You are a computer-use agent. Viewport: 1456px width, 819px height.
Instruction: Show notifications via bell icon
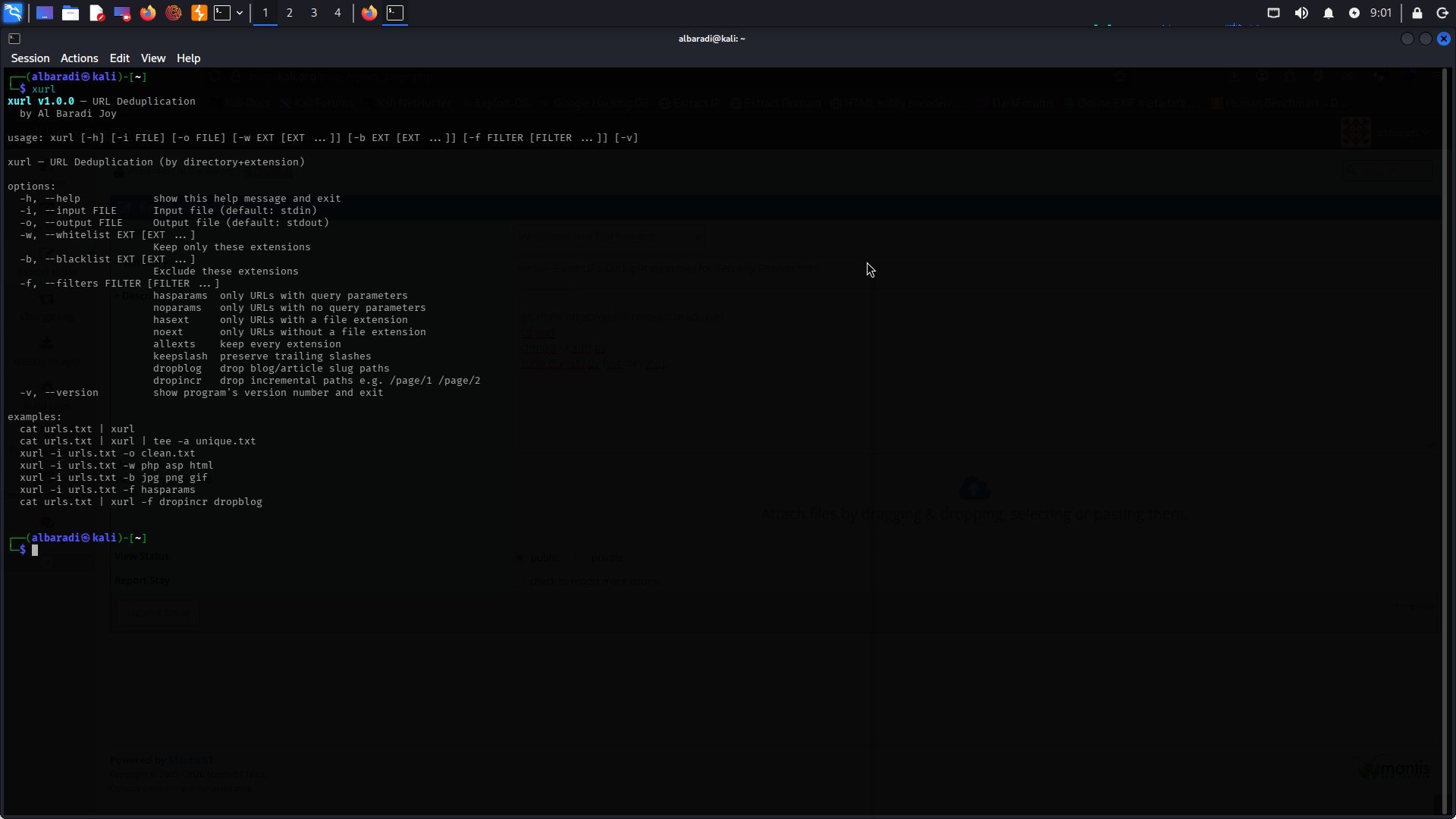(1329, 13)
